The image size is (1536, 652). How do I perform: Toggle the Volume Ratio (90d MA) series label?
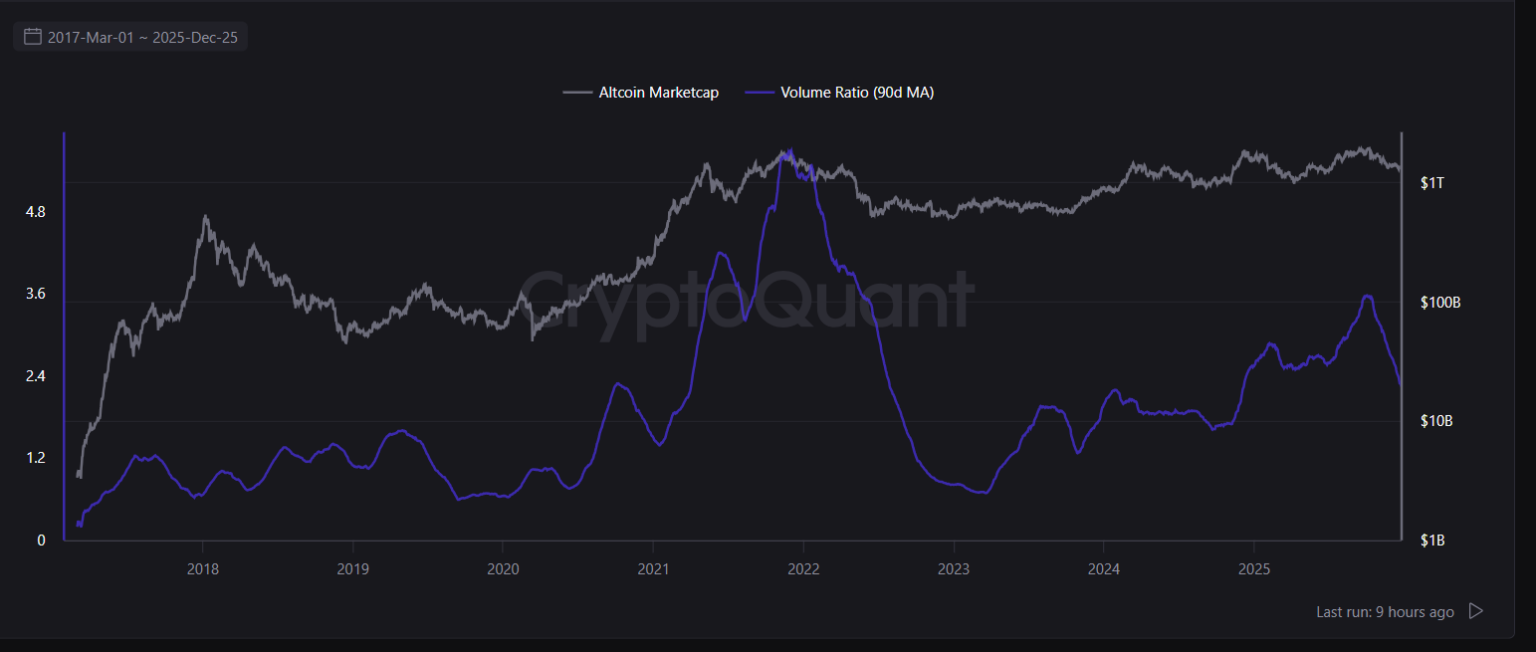click(857, 93)
